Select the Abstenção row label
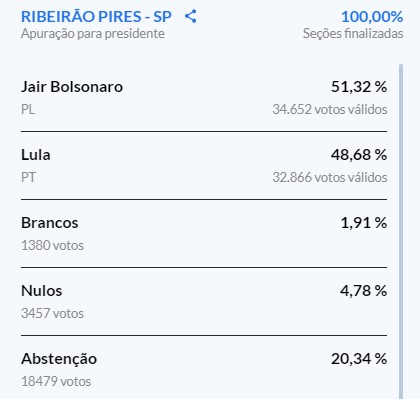420x399 pixels. [59, 359]
